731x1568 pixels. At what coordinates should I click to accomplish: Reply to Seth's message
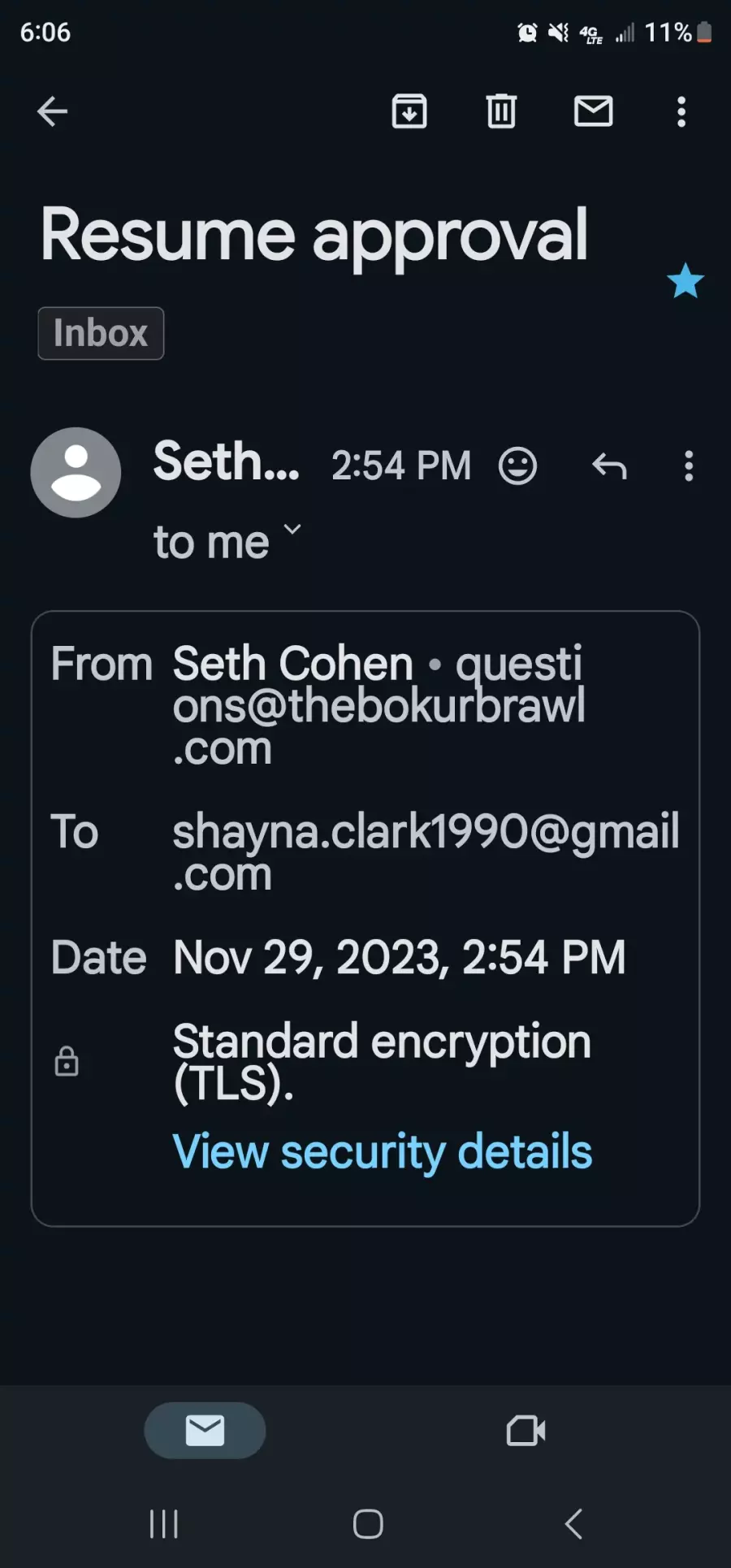[609, 466]
